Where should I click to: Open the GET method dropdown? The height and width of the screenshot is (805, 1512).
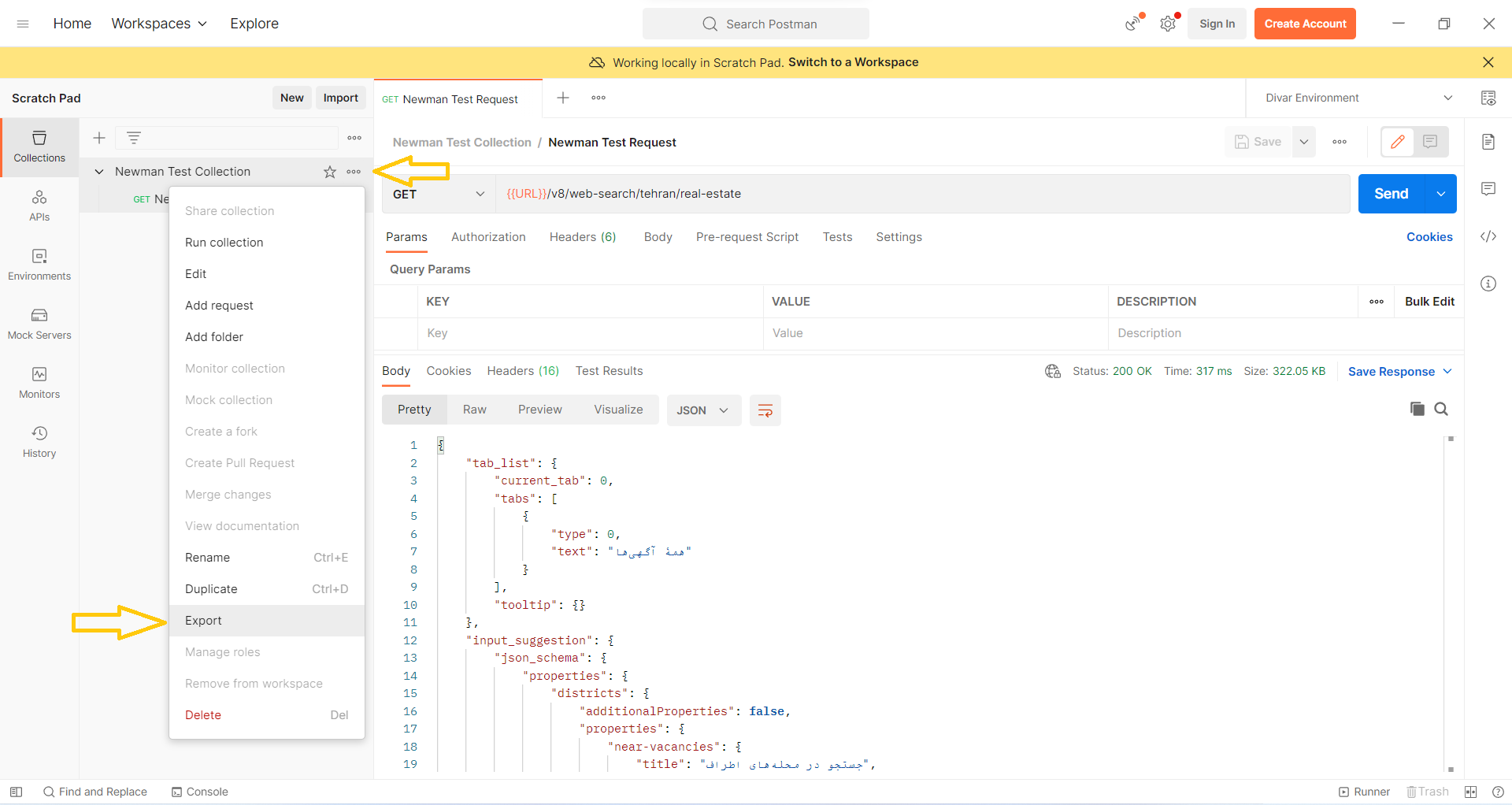(439, 194)
